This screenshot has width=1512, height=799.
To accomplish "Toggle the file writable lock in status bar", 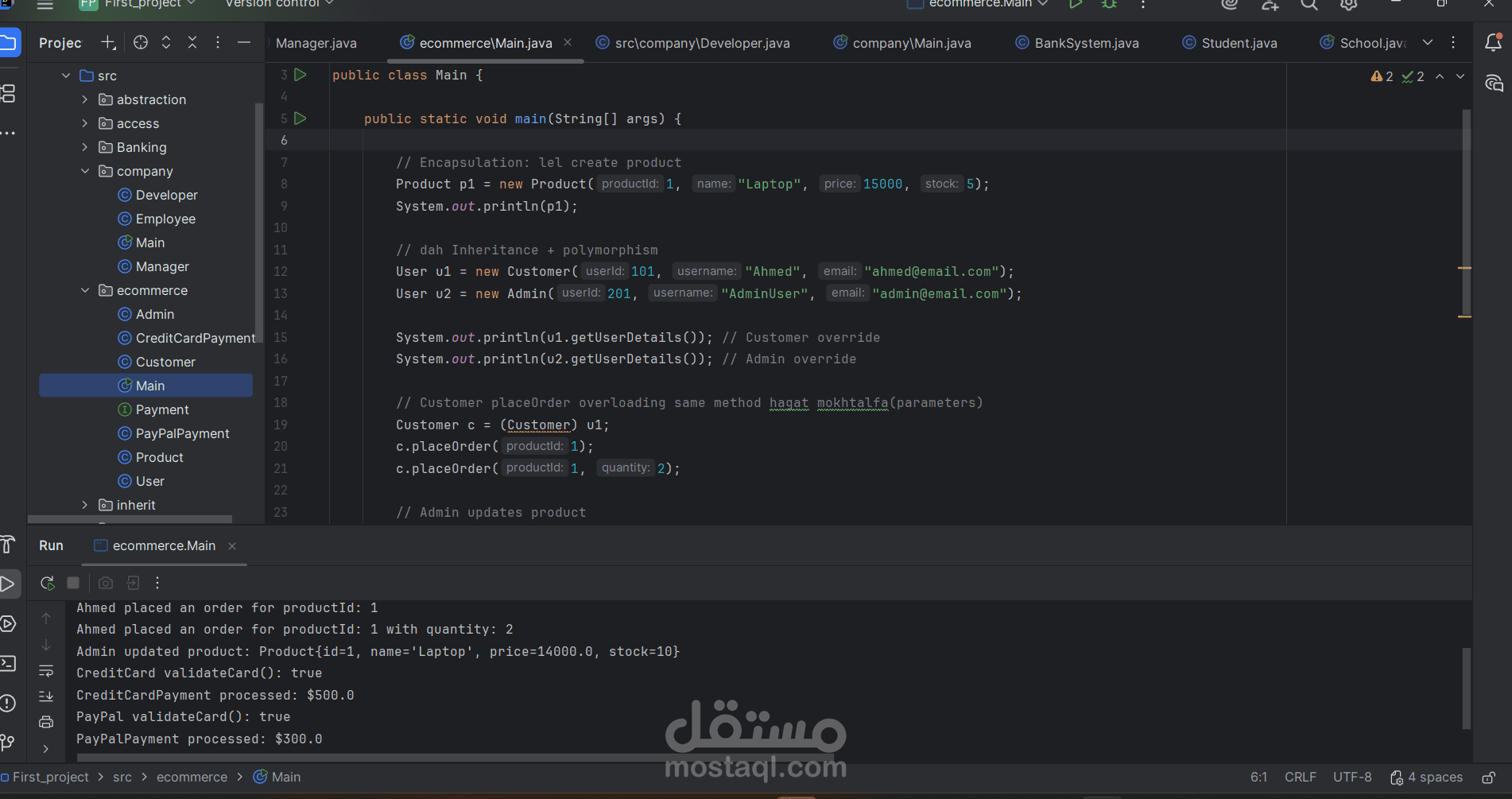I will (1487, 778).
